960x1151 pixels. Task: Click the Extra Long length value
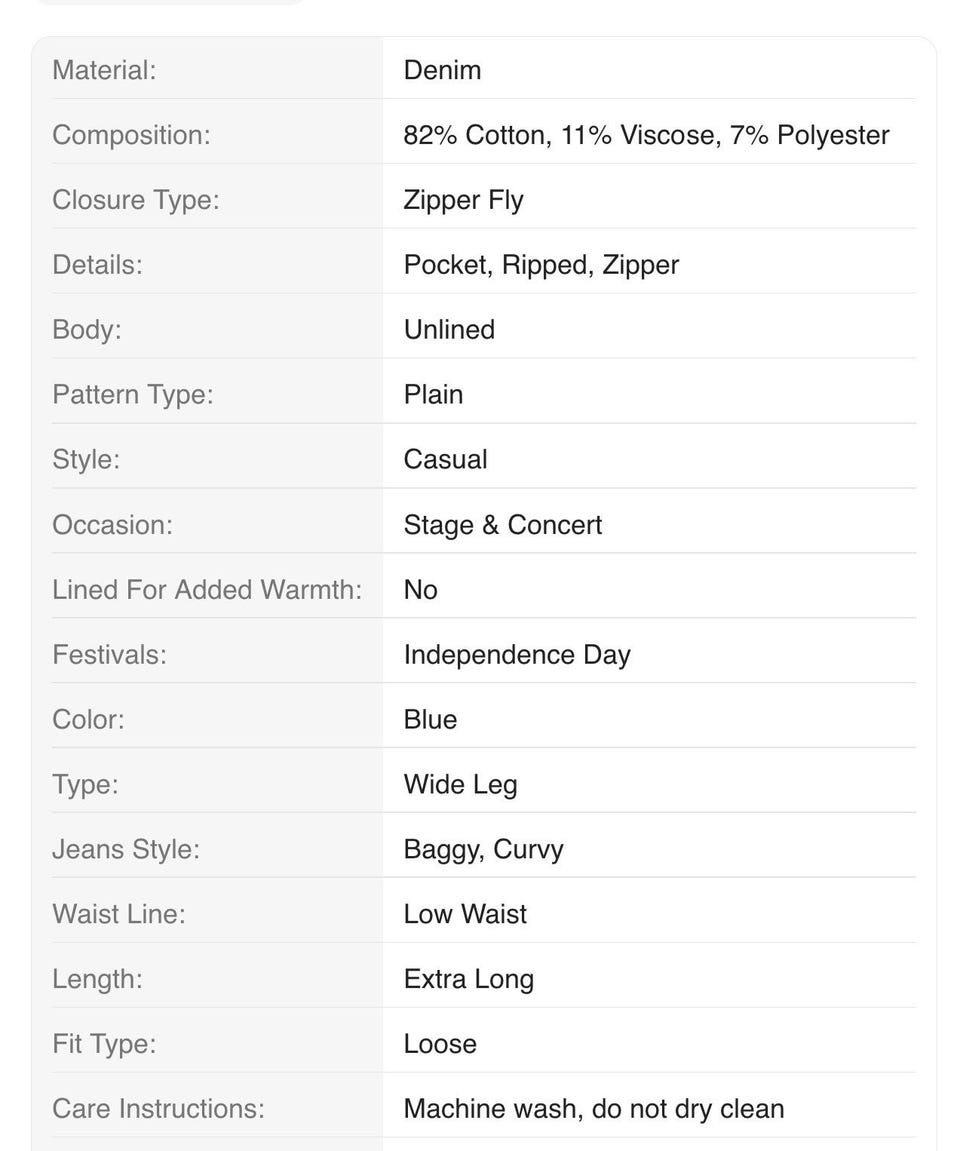click(x=469, y=979)
